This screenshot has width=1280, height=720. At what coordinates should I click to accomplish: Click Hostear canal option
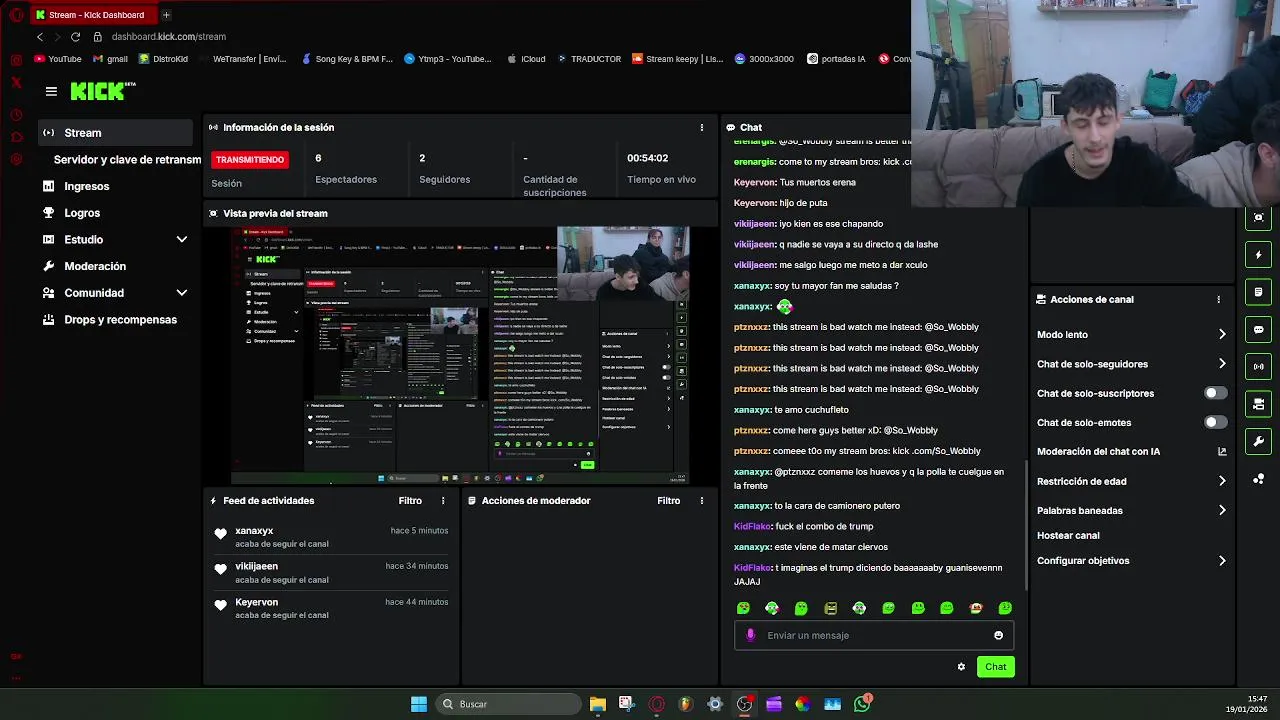pos(1068,536)
